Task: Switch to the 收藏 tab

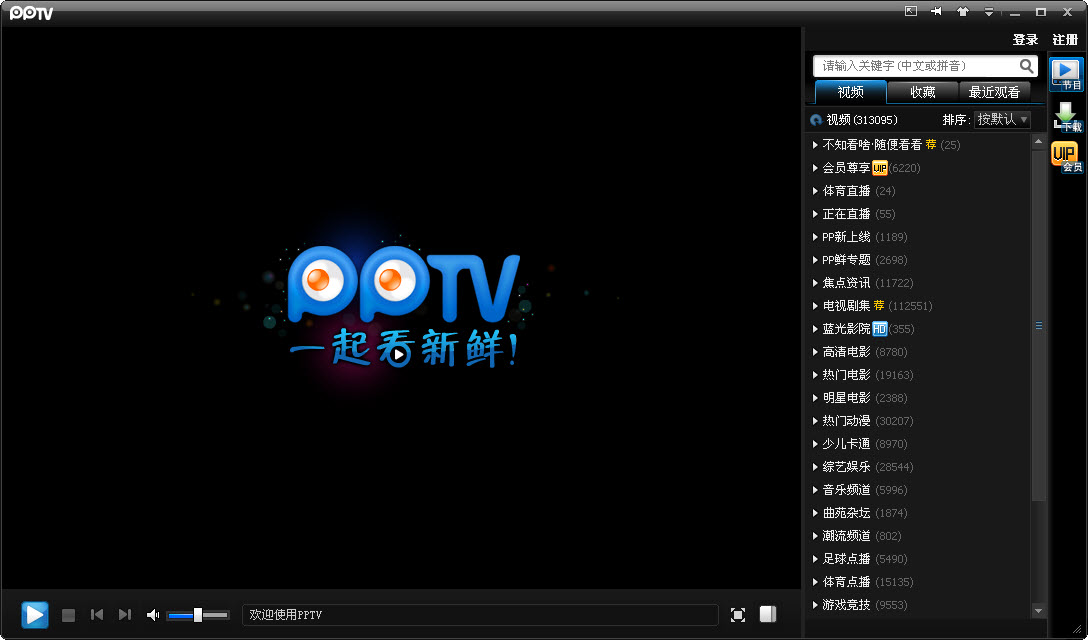Action: click(923, 92)
